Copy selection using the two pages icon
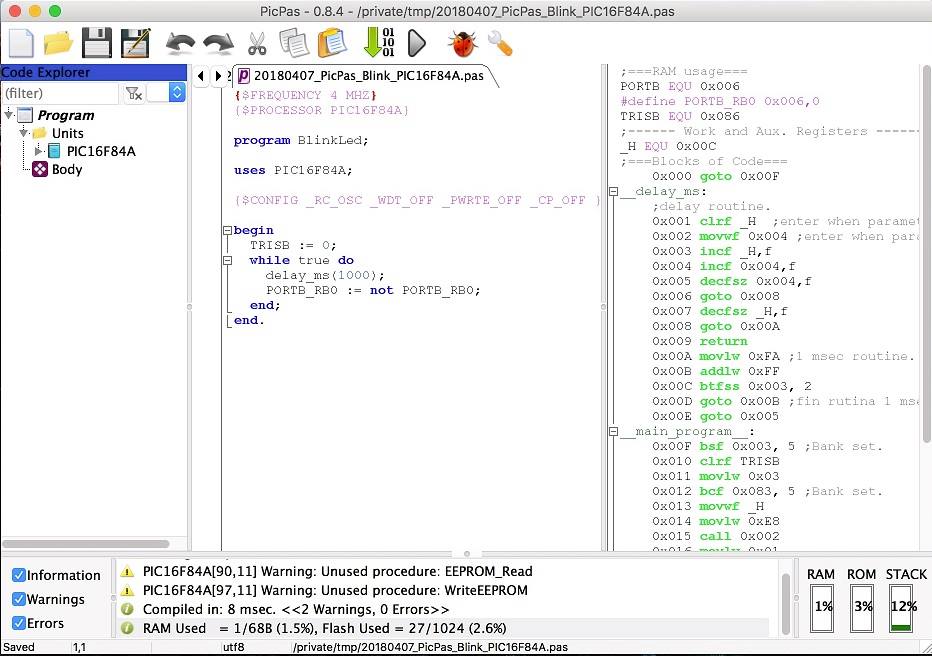 click(294, 43)
